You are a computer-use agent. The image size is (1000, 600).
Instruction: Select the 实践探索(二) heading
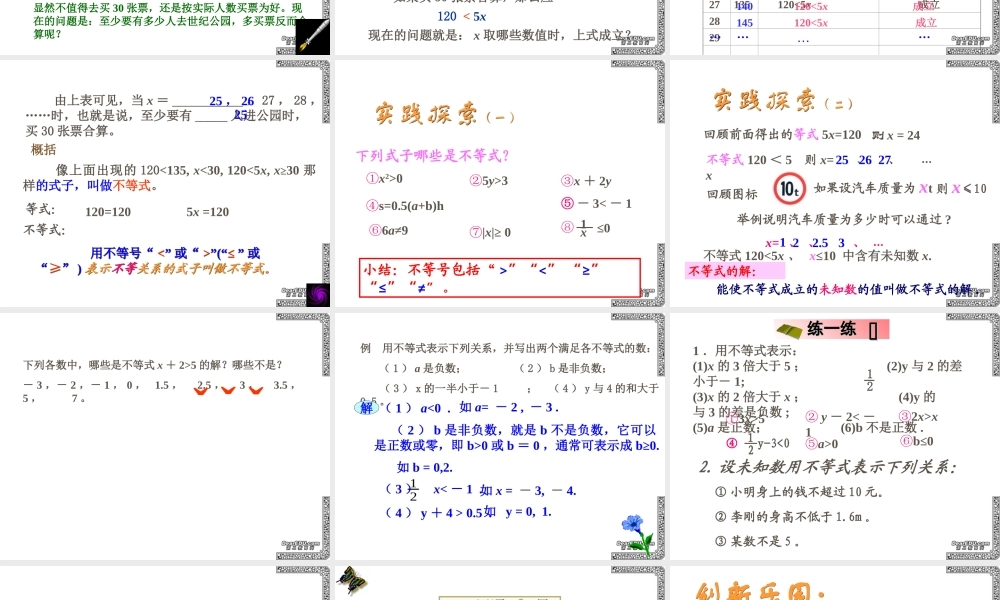point(783,100)
